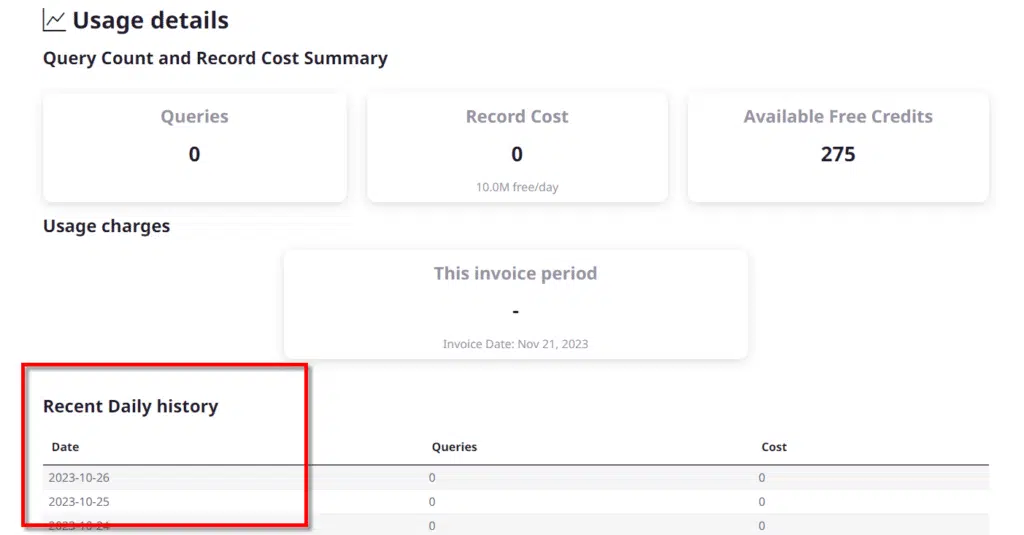Viewport: 1024px width, 535px height.
Task: Click the Invoice Date Nov 21, 2023 text
Action: [x=515, y=344]
